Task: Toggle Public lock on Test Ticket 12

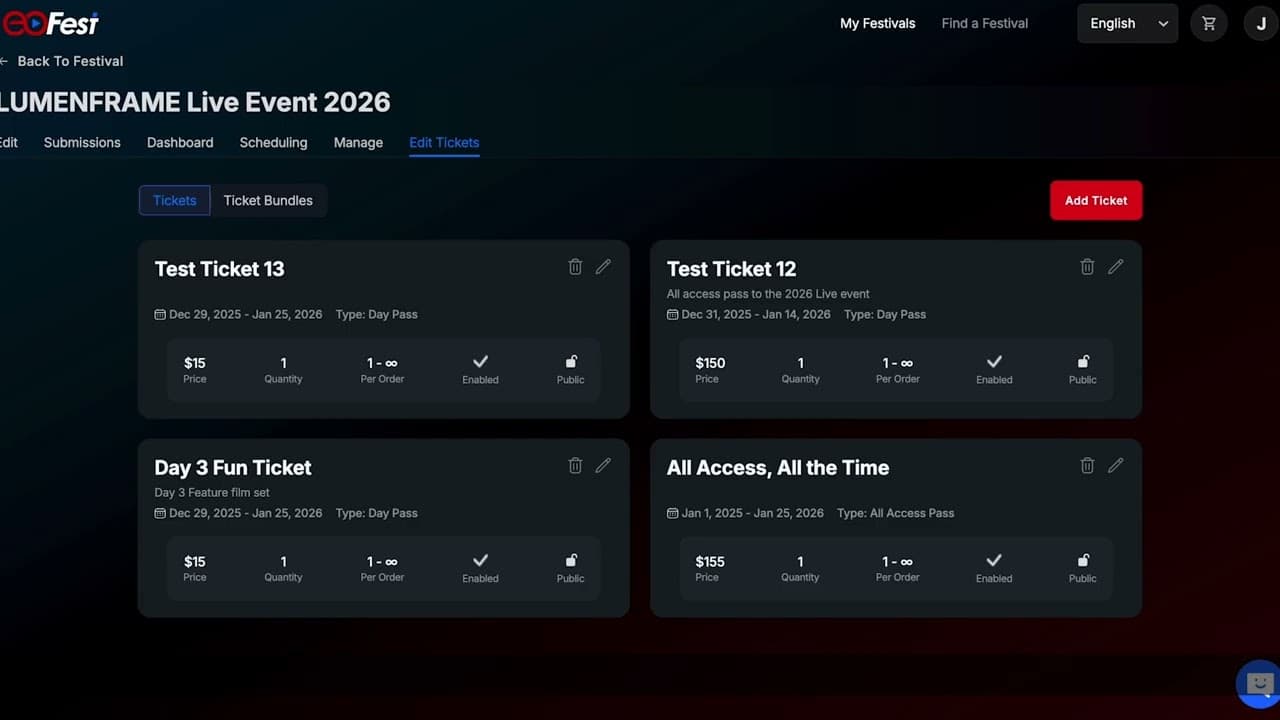Action: pyautogui.click(x=1082, y=362)
